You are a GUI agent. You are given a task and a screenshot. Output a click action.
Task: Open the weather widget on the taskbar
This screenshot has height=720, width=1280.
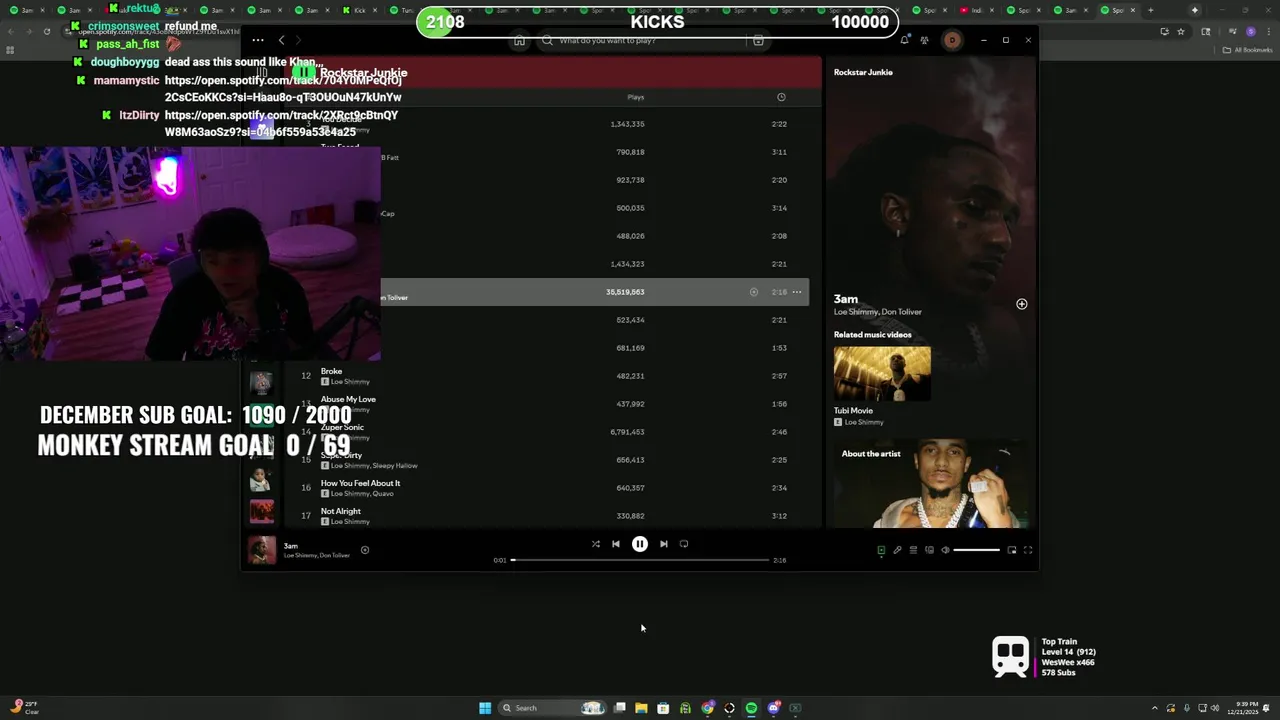tap(25, 708)
